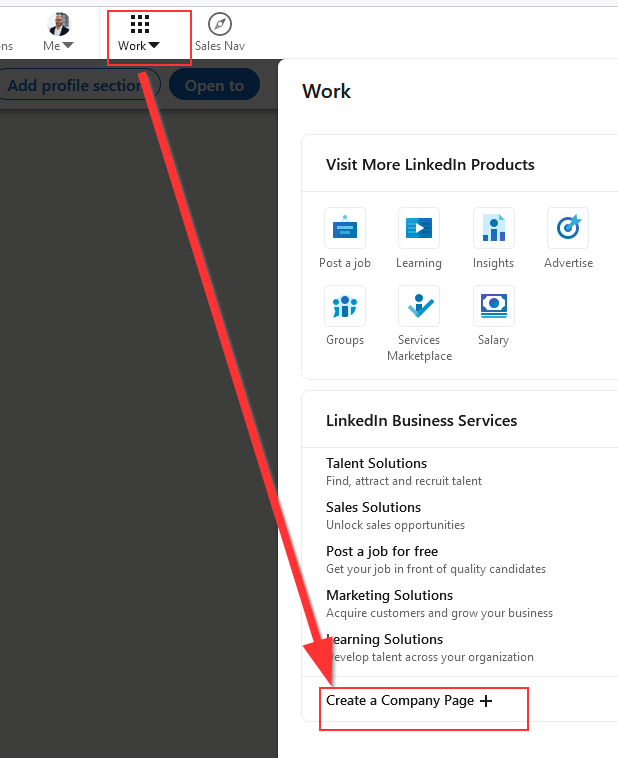The image size is (618, 758).
Task: Open the Learning product icon
Action: (x=418, y=228)
